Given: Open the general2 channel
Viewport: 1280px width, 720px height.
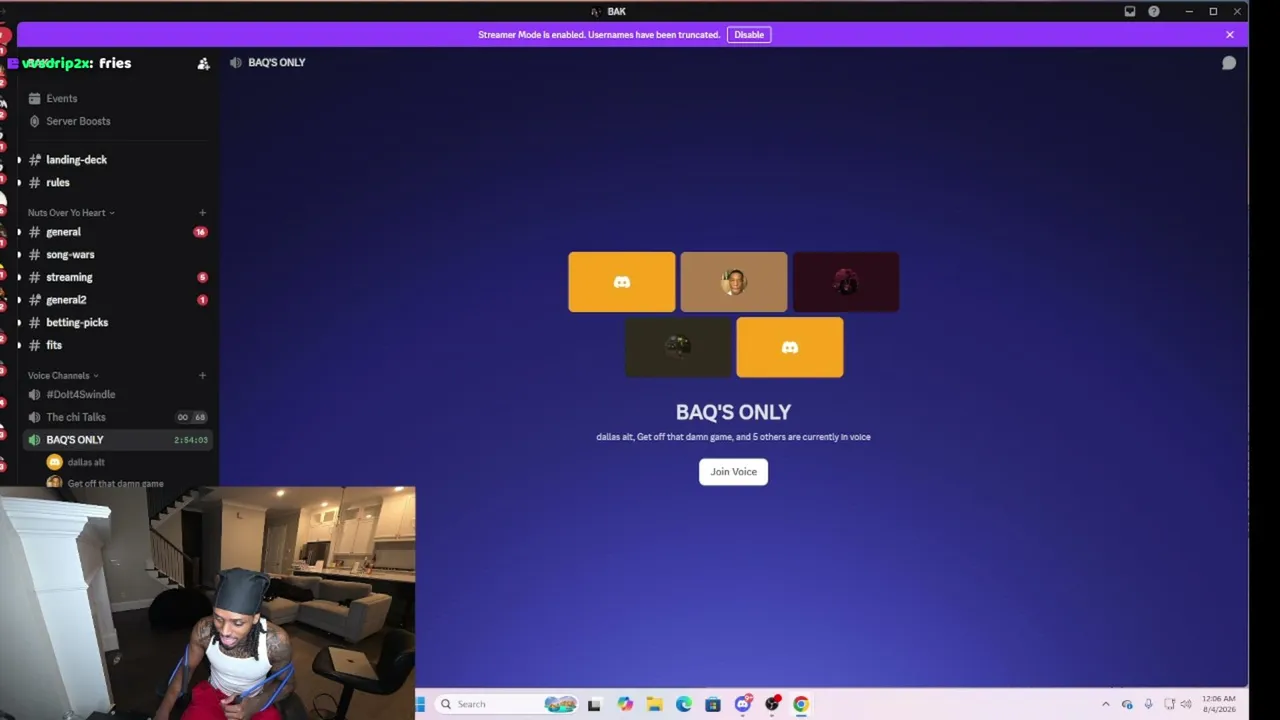Looking at the screenshot, I should (116, 300).
